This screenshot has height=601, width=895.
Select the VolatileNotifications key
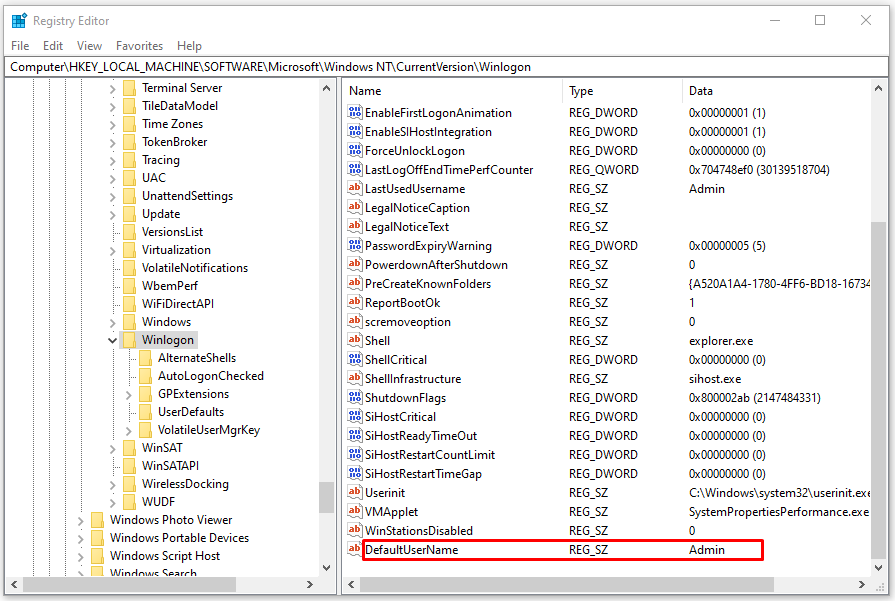point(195,268)
